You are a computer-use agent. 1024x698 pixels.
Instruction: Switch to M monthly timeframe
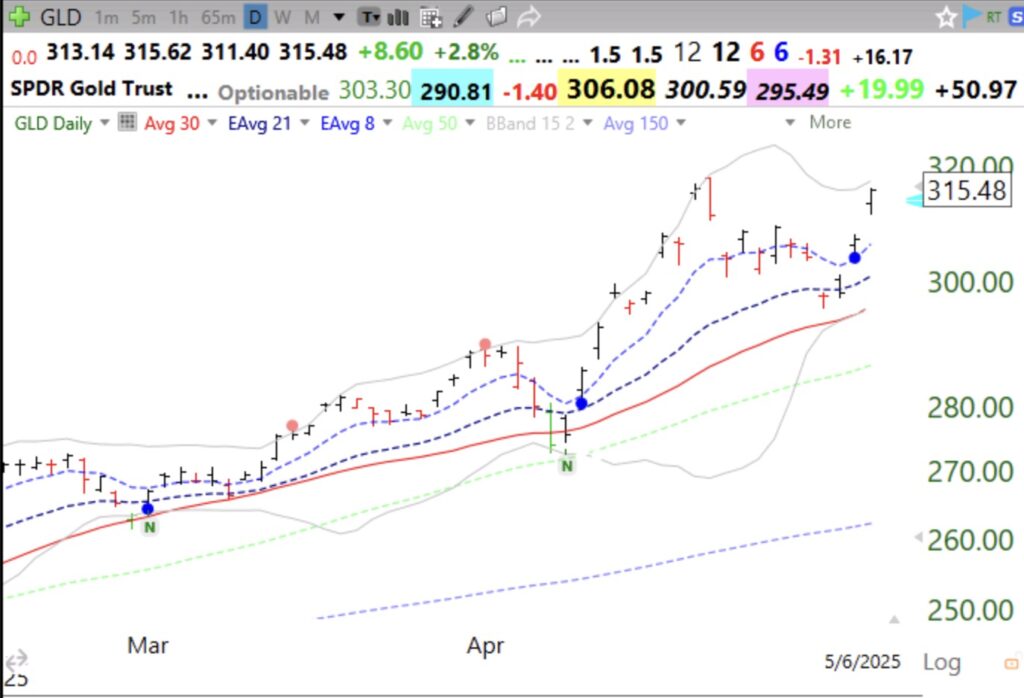point(312,17)
